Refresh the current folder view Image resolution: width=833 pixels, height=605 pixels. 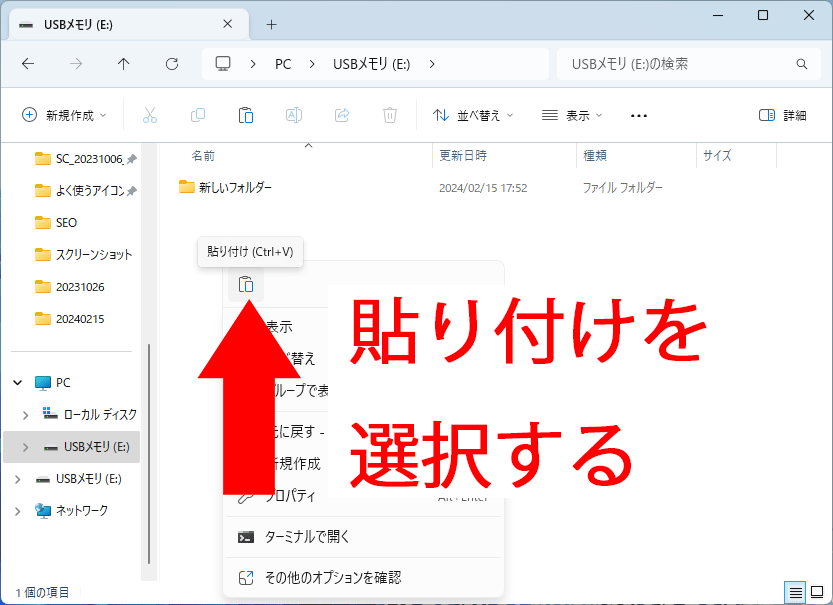172,64
